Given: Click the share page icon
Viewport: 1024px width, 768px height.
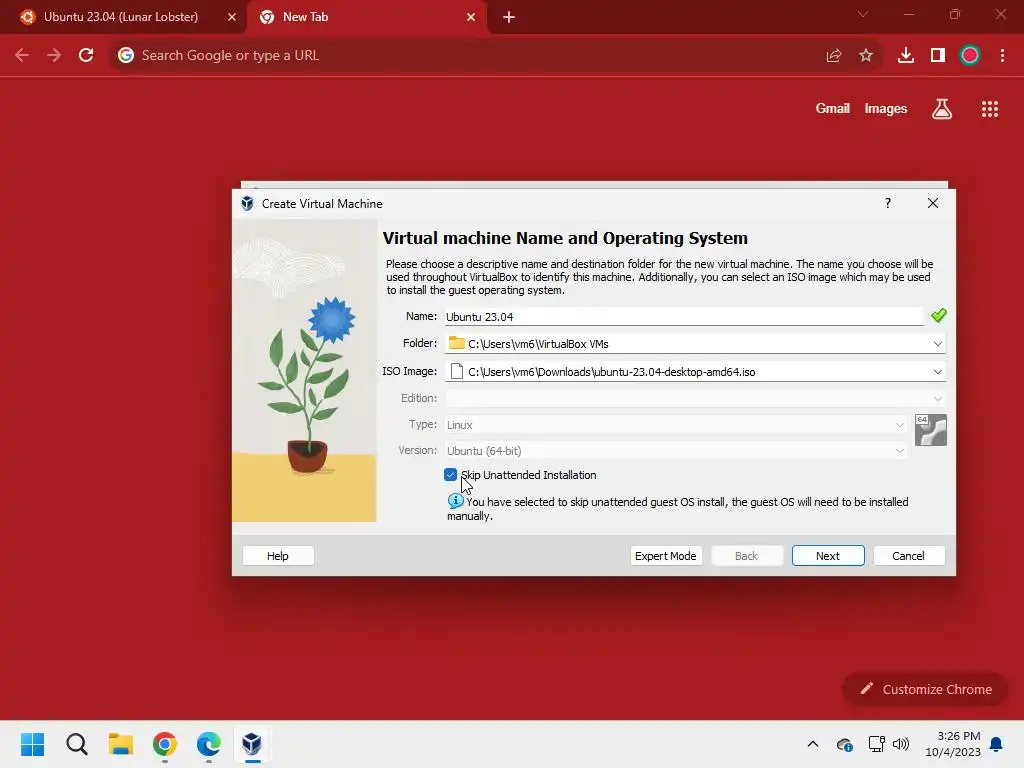Looking at the screenshot, I should tap(833, 56).
